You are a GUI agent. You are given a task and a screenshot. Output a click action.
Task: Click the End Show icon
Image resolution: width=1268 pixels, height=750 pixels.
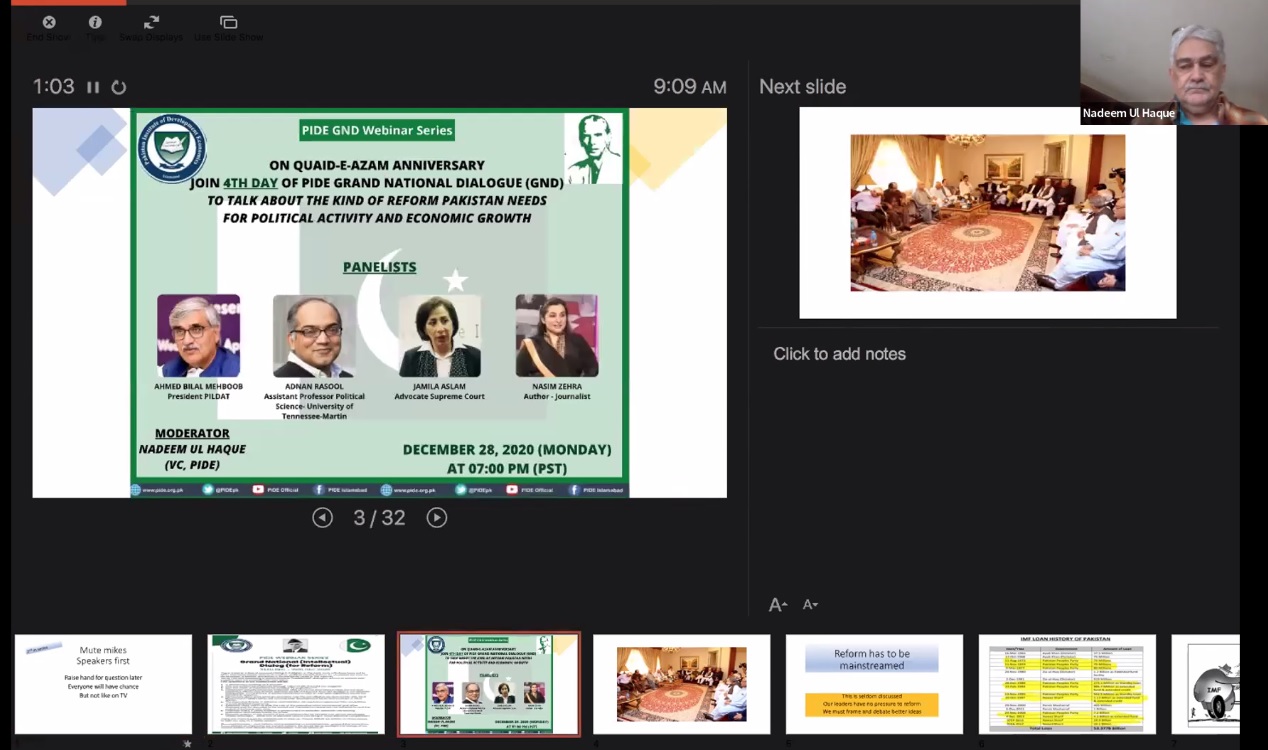click(x=48, y=22)
